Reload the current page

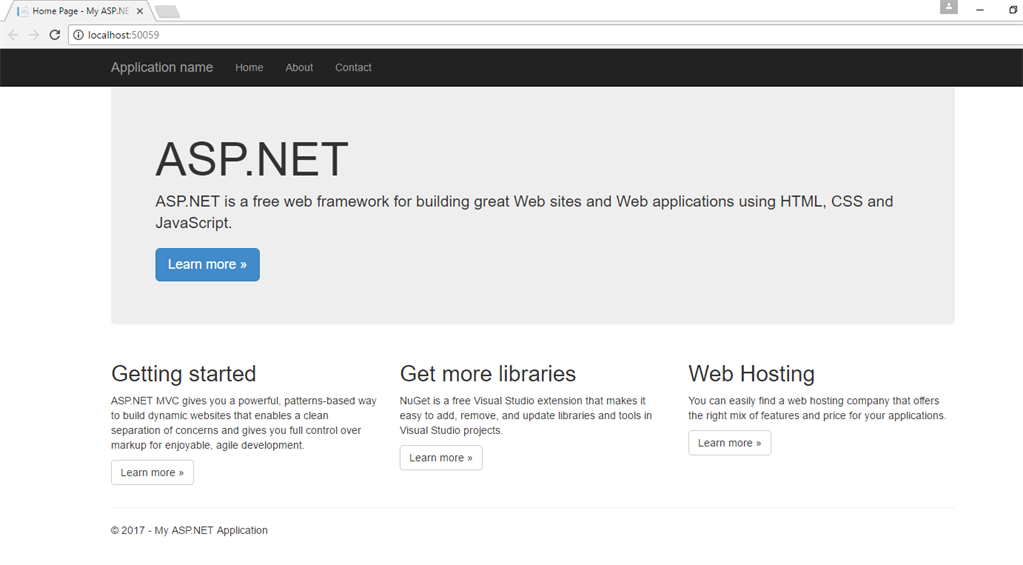tap(55, 35)
